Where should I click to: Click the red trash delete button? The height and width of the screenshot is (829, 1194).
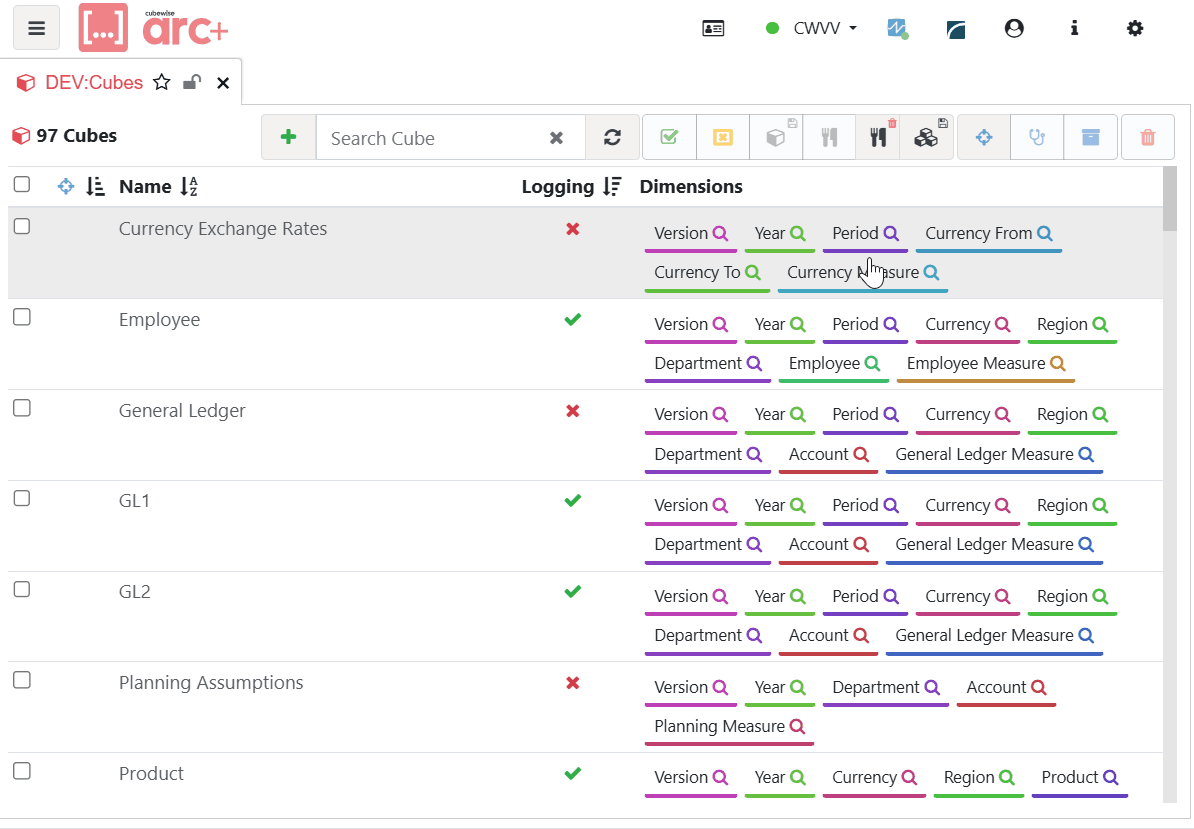coord(1147,138)
